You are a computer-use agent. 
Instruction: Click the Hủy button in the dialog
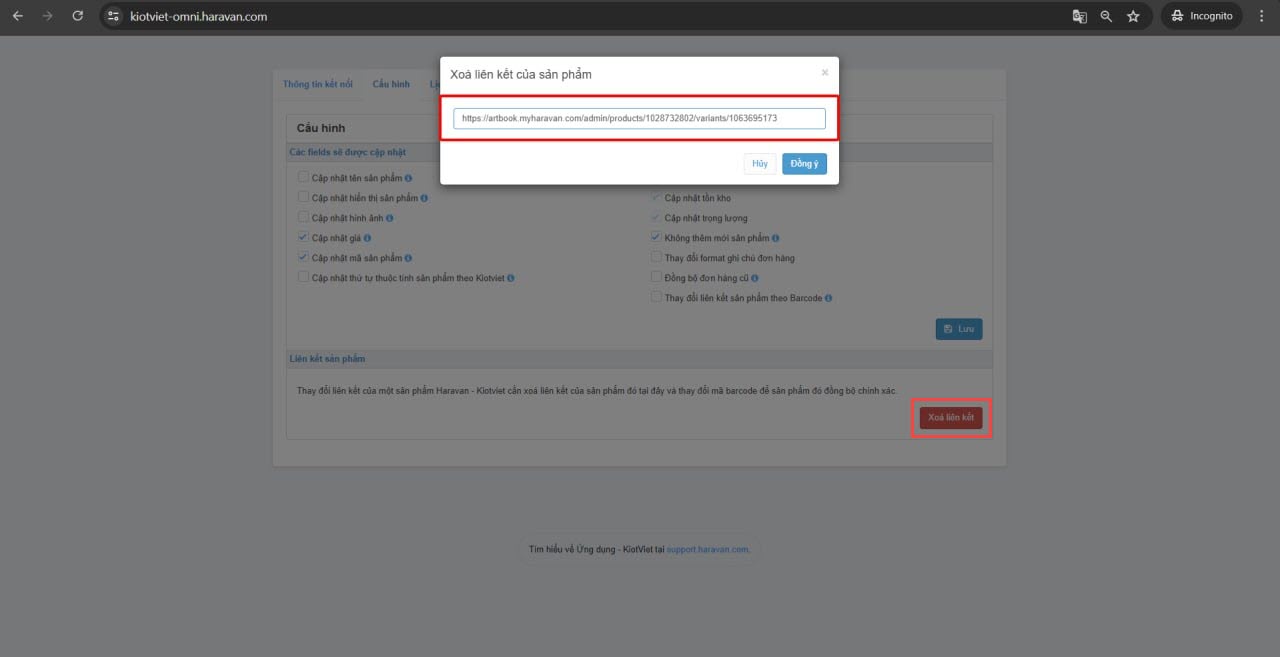pos(760,163)
